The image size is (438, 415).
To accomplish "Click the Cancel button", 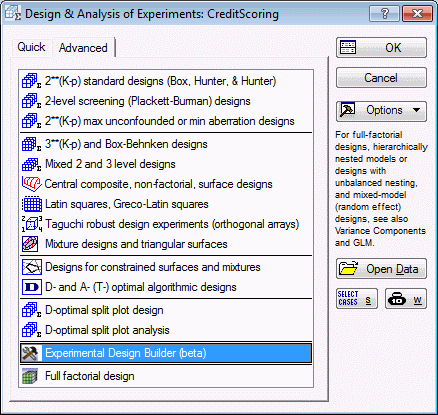I will coord(381,78).
